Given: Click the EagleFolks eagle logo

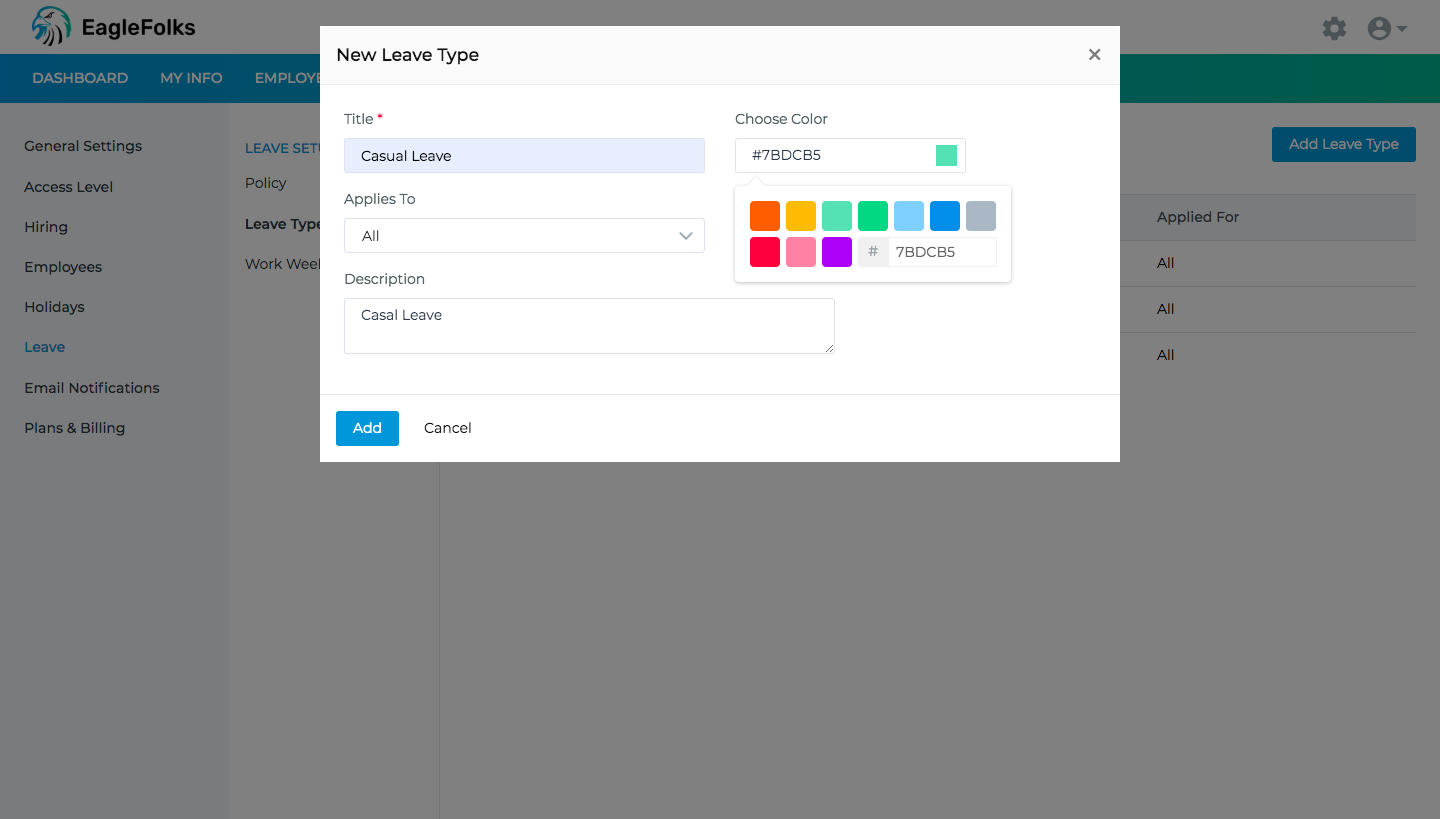Looking at the screenshot, I should tap(51, 27).
